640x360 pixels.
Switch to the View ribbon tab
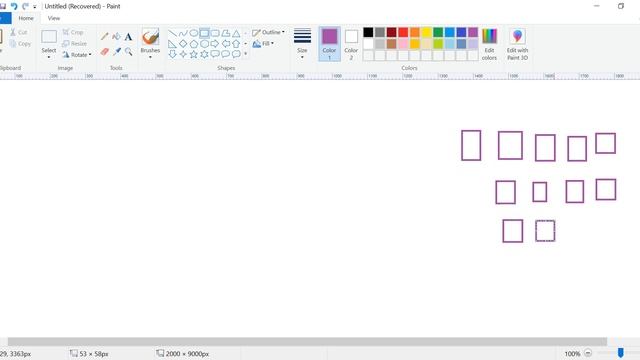click(x=53, y=18)
